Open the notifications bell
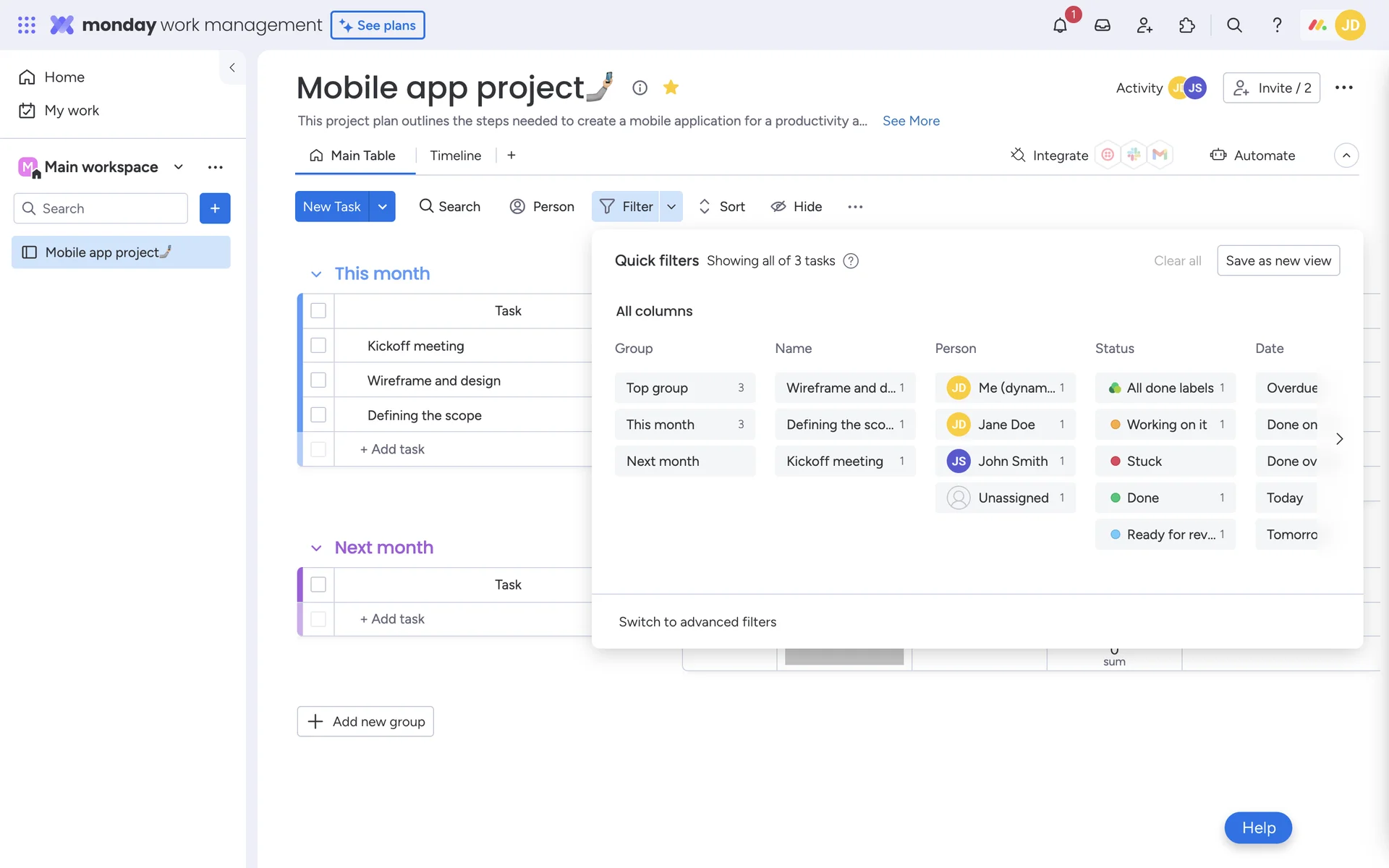Viewport: 1389px width, 868px height. coord(1060,25)
